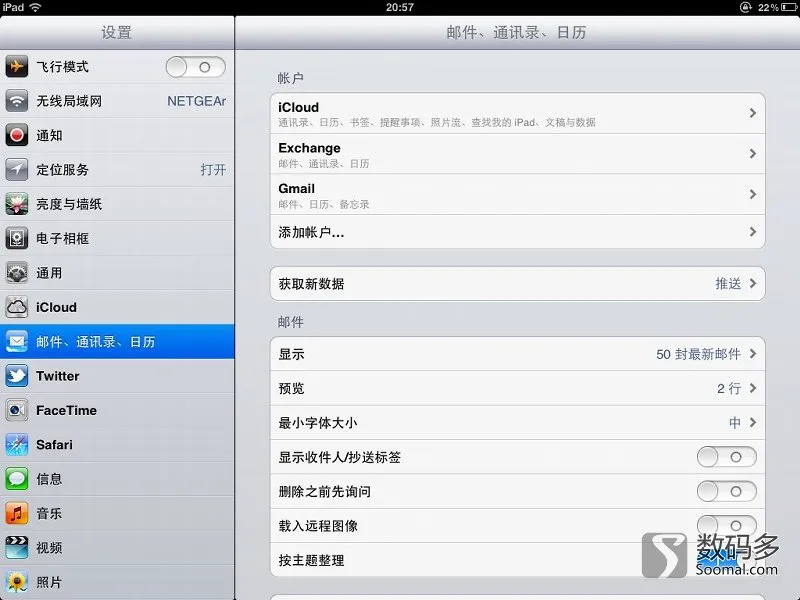This screenshot has height=600, width=800.
Task: Tap the Wi-Fi status bar indicator
Action: pyautogui.click(x=35, y=7)
